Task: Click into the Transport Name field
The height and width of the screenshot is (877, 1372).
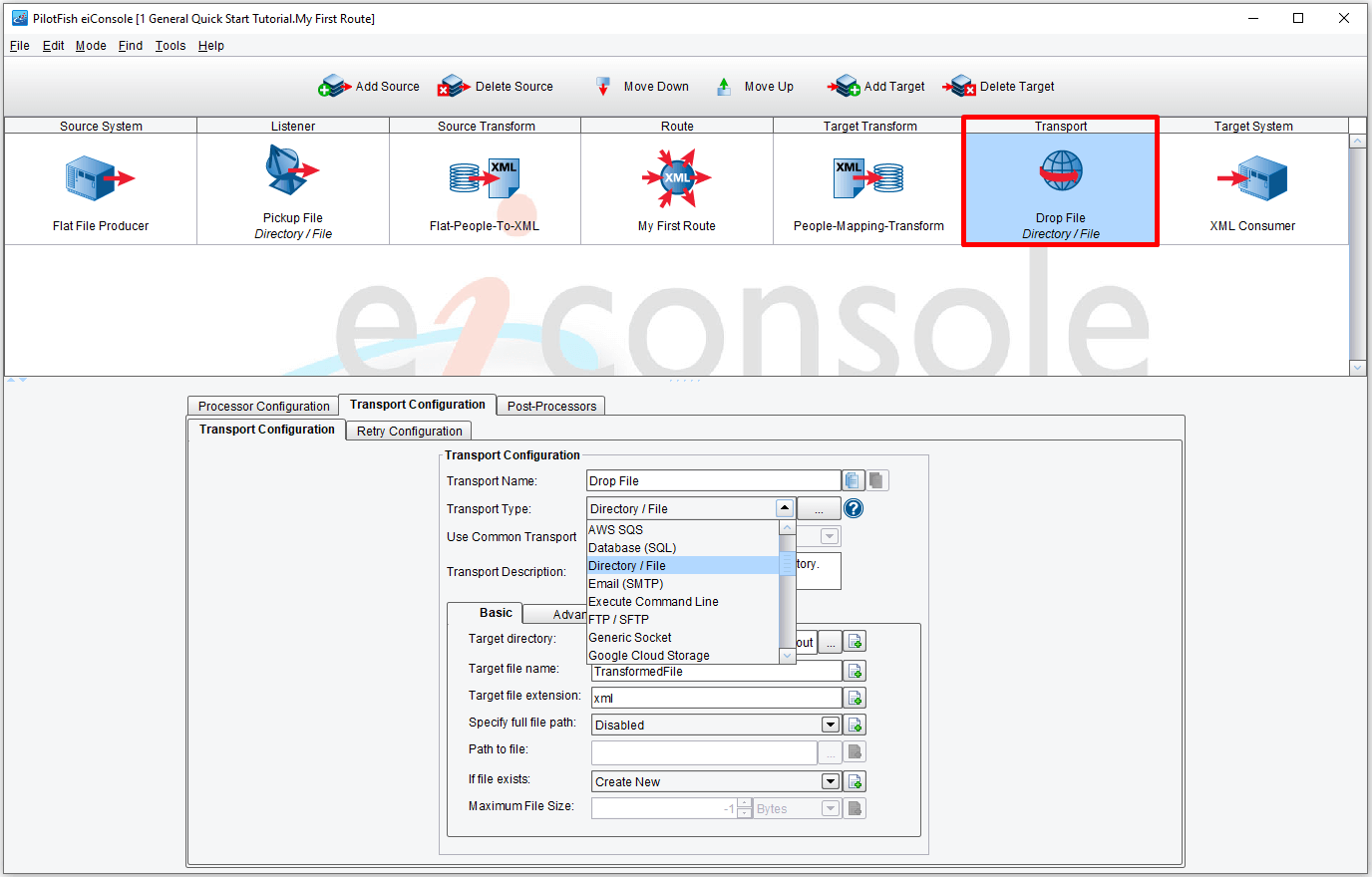Action: (714, 481)
